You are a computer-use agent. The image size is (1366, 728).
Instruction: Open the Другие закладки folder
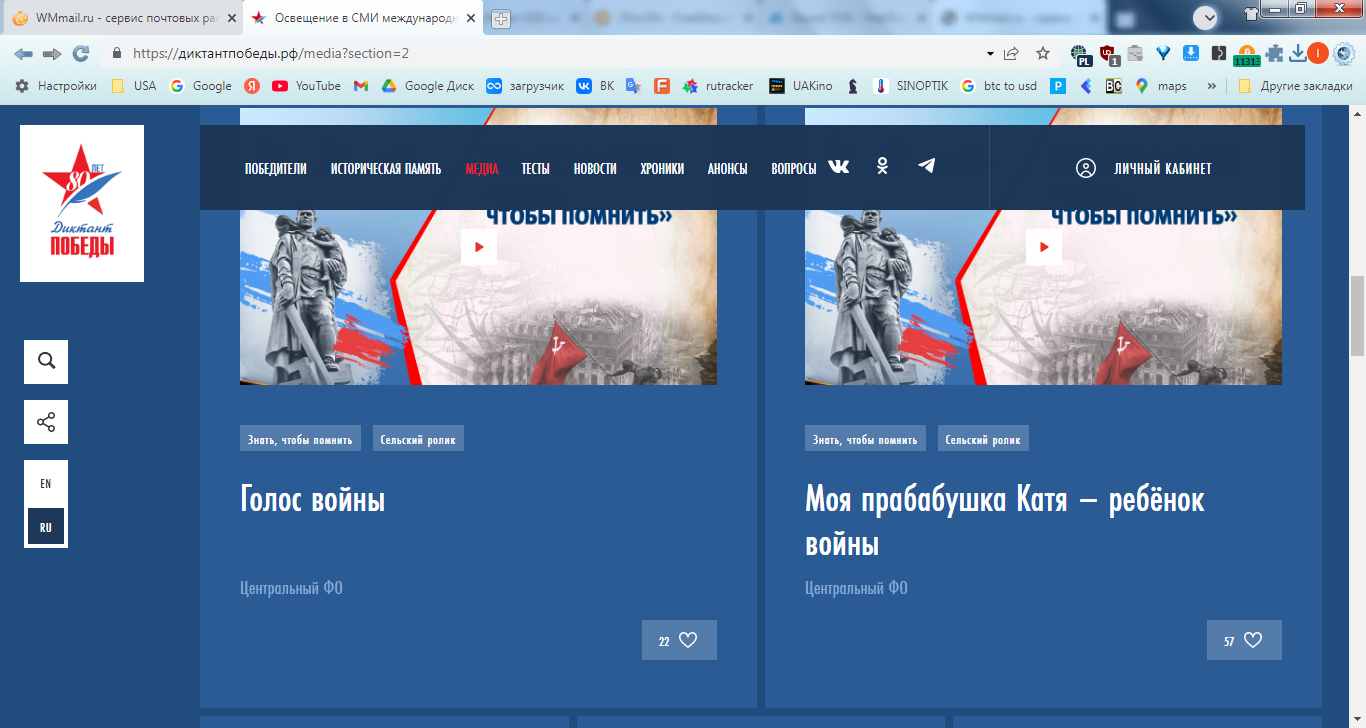click(1295, 86)
